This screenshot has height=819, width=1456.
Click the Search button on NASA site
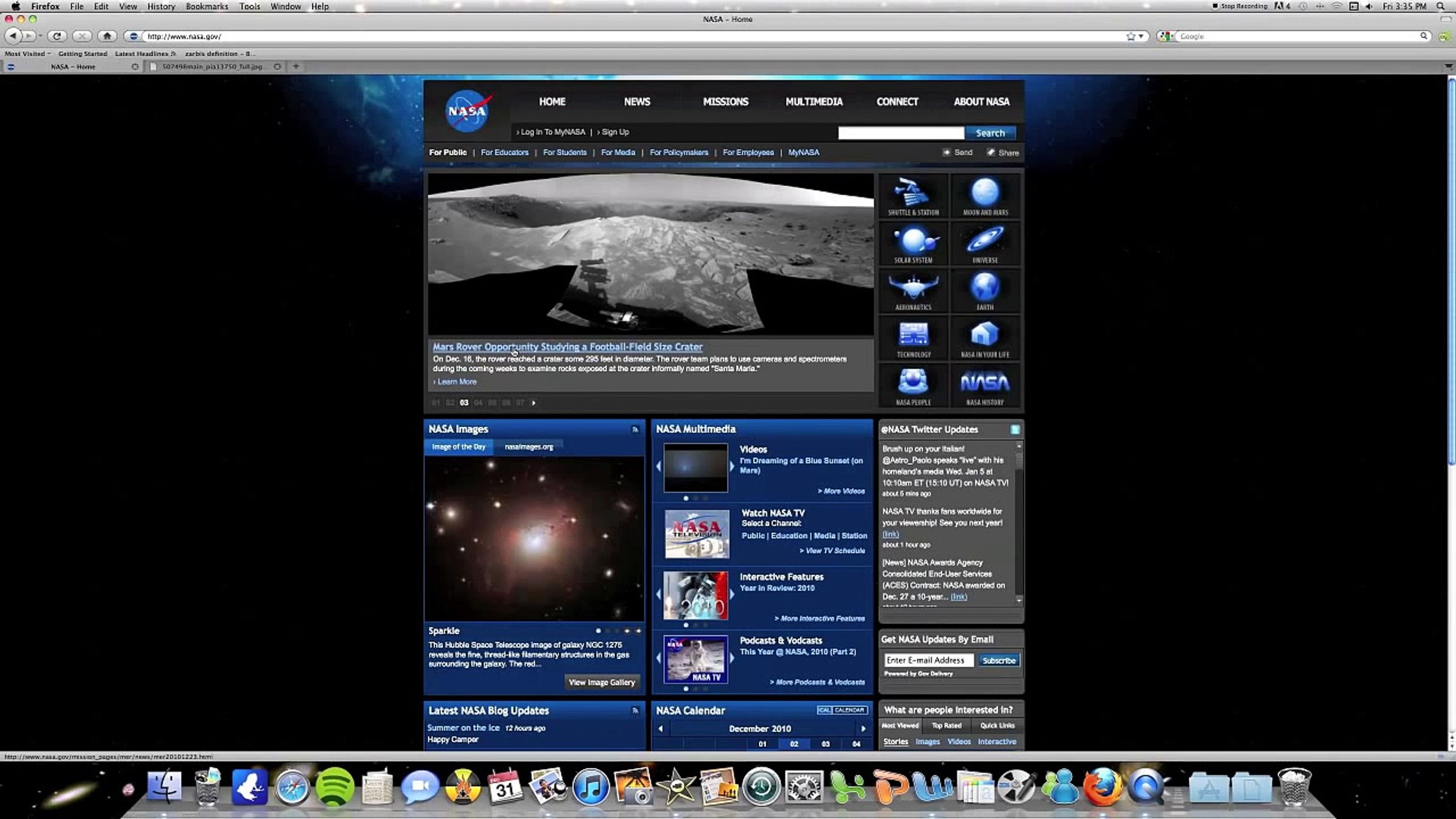tap(990, 133)
